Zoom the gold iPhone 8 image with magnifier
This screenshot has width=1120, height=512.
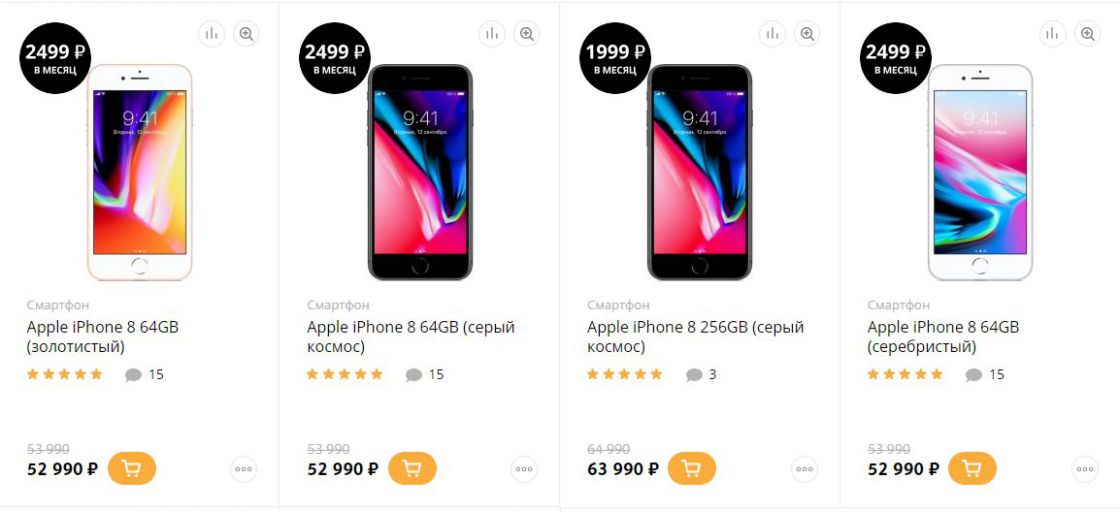[x=246, y=34]
